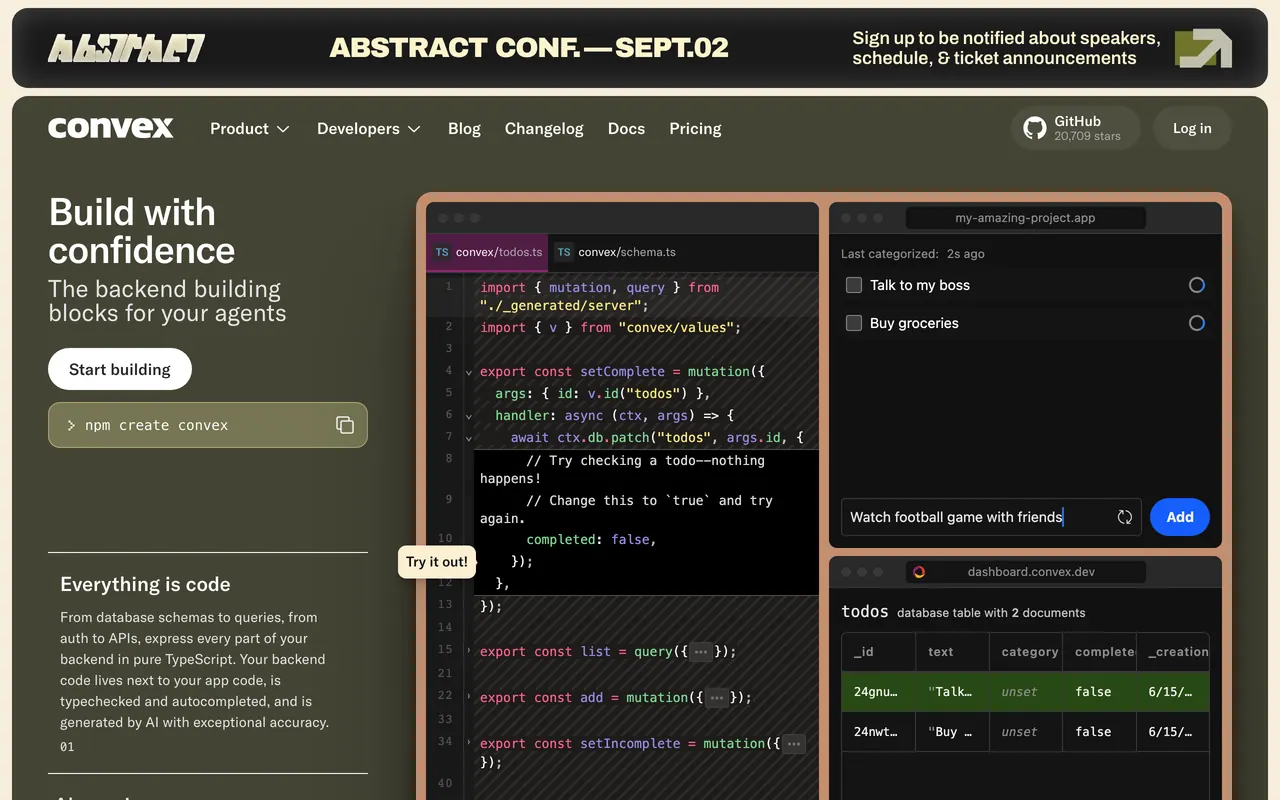Click unset category in the 24gnu… row
The width and height of the screenshot is (1280, 800).
point(1025,692)
